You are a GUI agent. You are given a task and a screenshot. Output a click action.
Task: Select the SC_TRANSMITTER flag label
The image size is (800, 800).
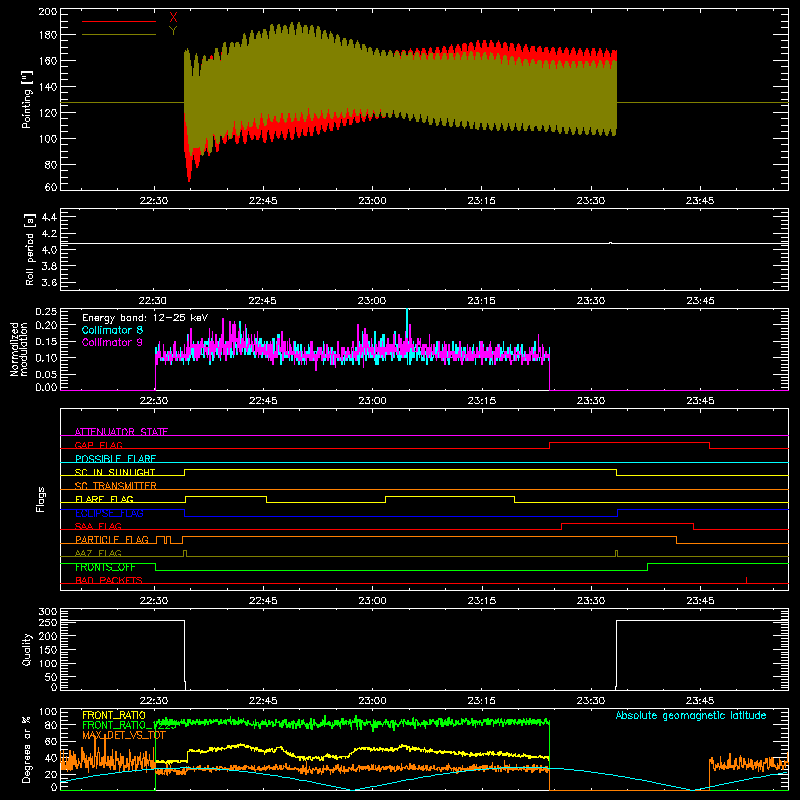point(115,486)
